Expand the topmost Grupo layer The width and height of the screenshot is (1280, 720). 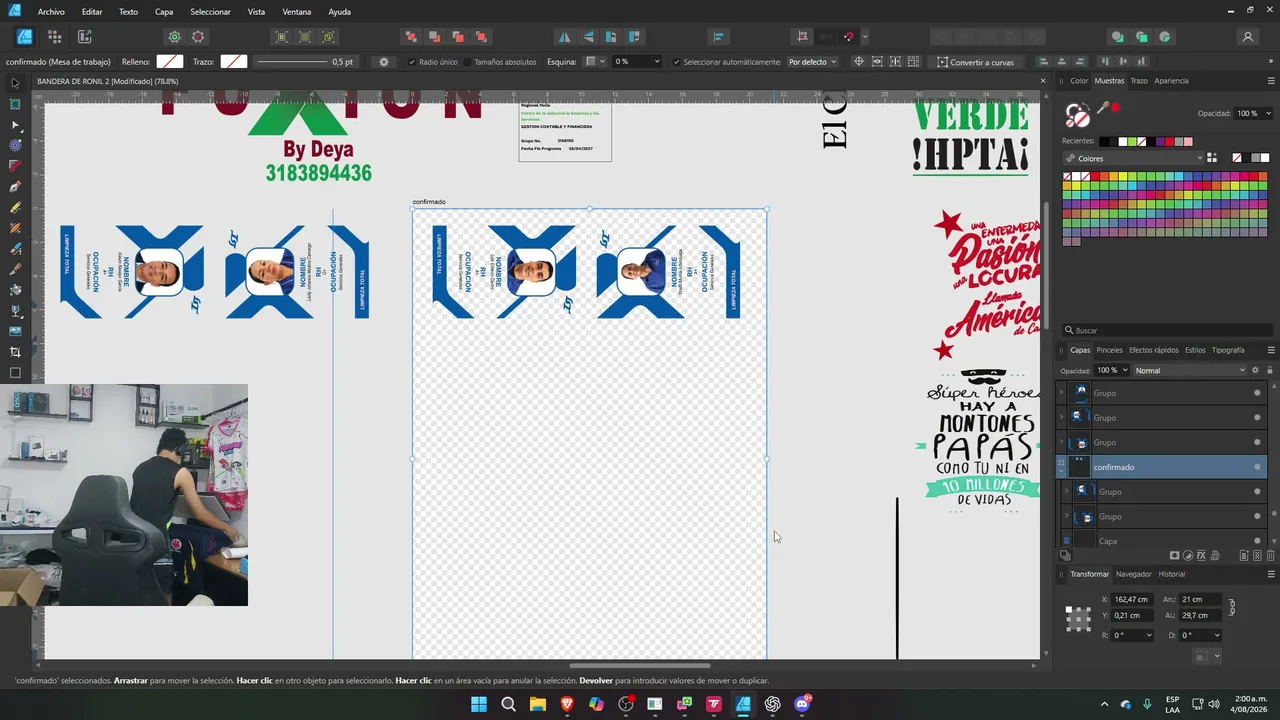click(1061, 393)
